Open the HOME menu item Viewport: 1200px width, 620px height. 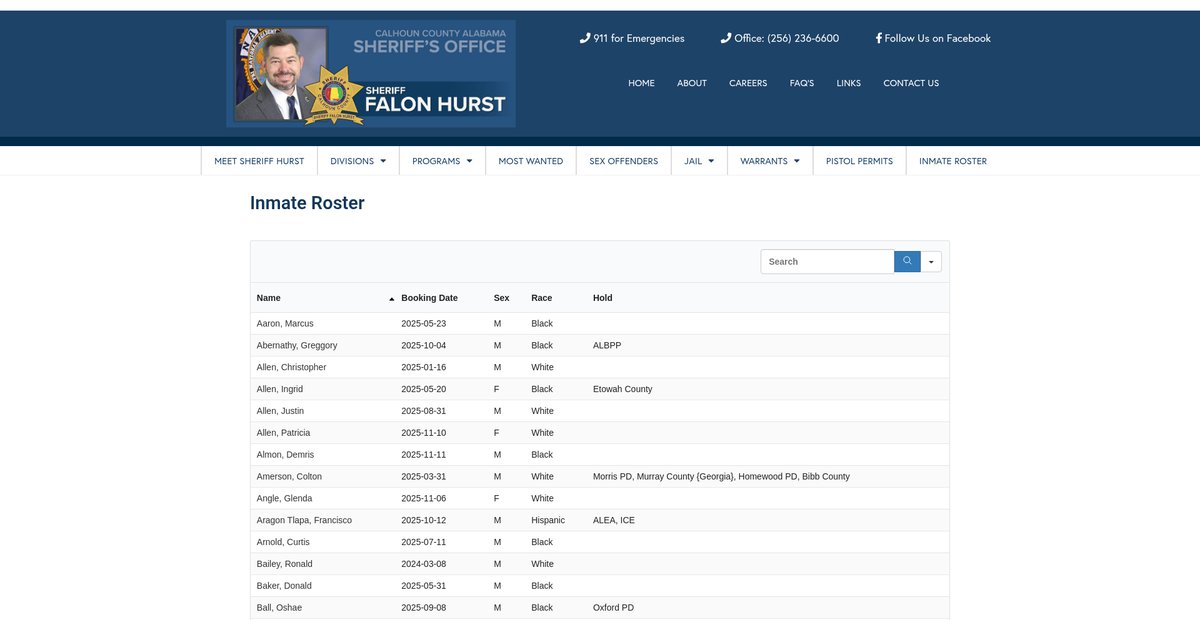click(641, 83)
